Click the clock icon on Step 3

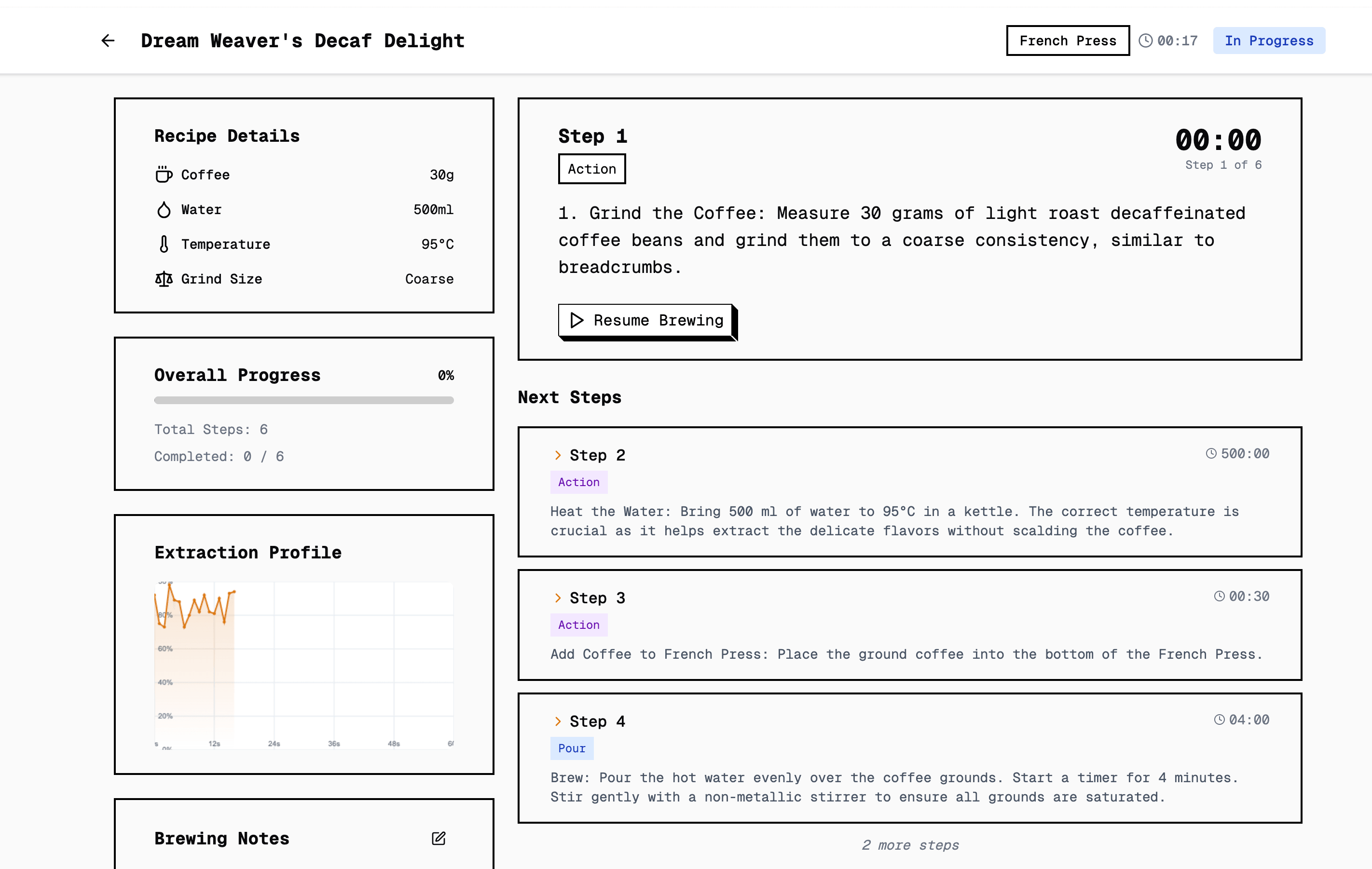click(x=1219, y=596)
